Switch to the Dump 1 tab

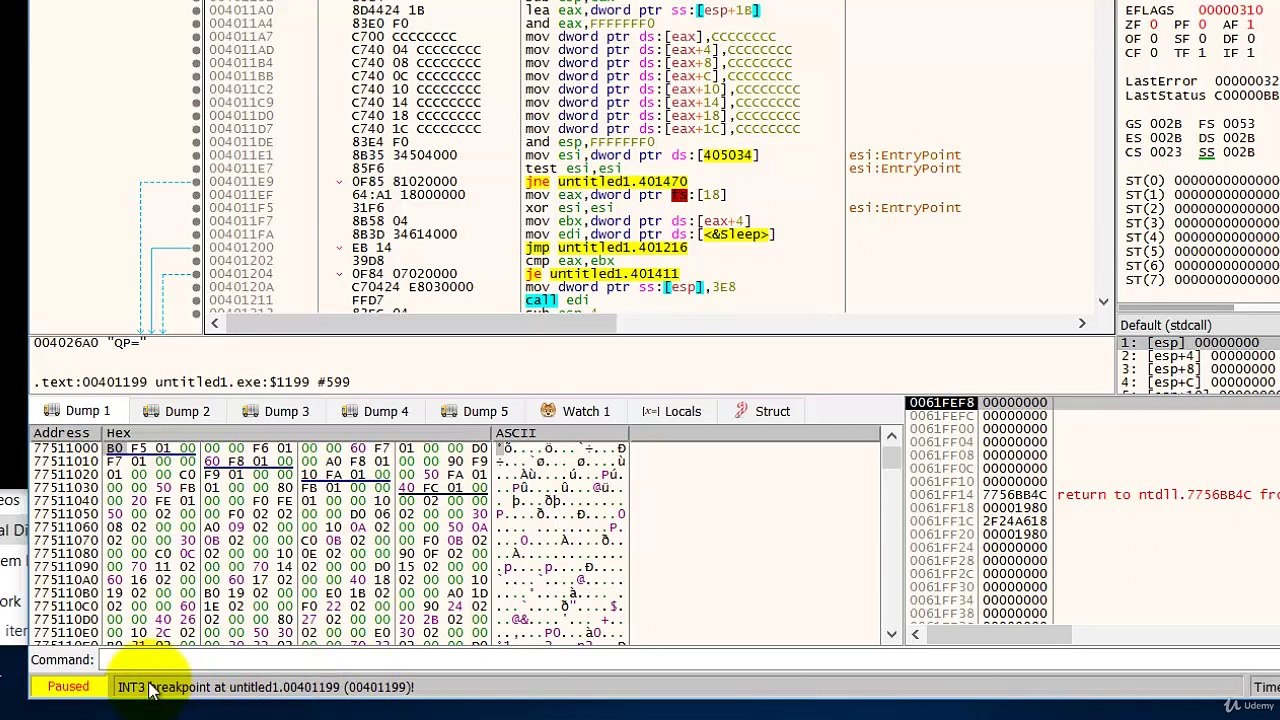(76, 411)
